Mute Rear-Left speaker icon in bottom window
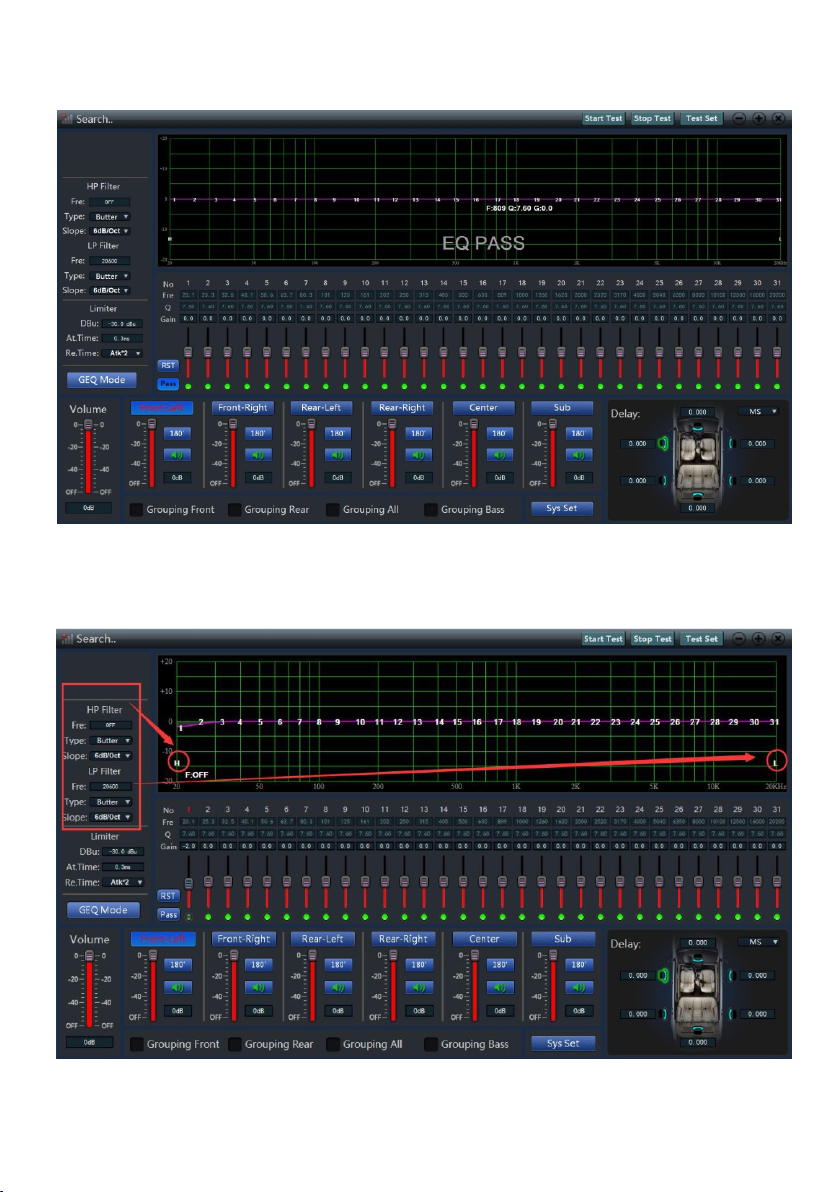 click(338, 988)
